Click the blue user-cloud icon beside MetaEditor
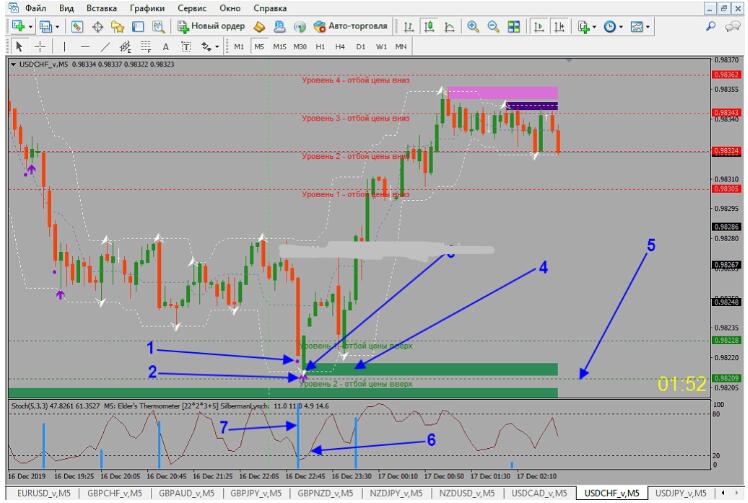The image size is (748, 503). point(280,27)
